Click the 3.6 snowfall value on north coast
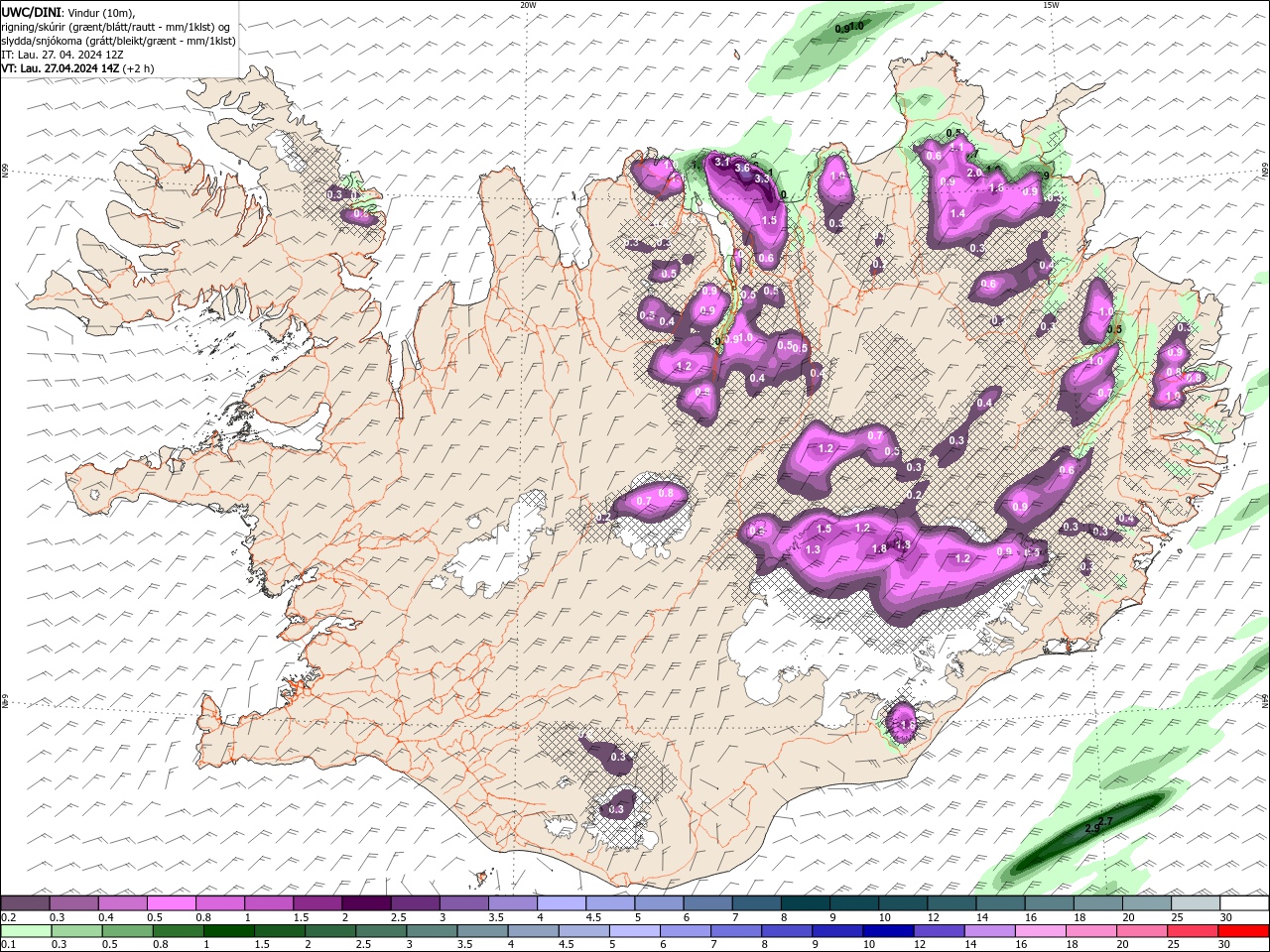Screen dimensions: 1270x952 pyautogui.click(x=742, y=168)
